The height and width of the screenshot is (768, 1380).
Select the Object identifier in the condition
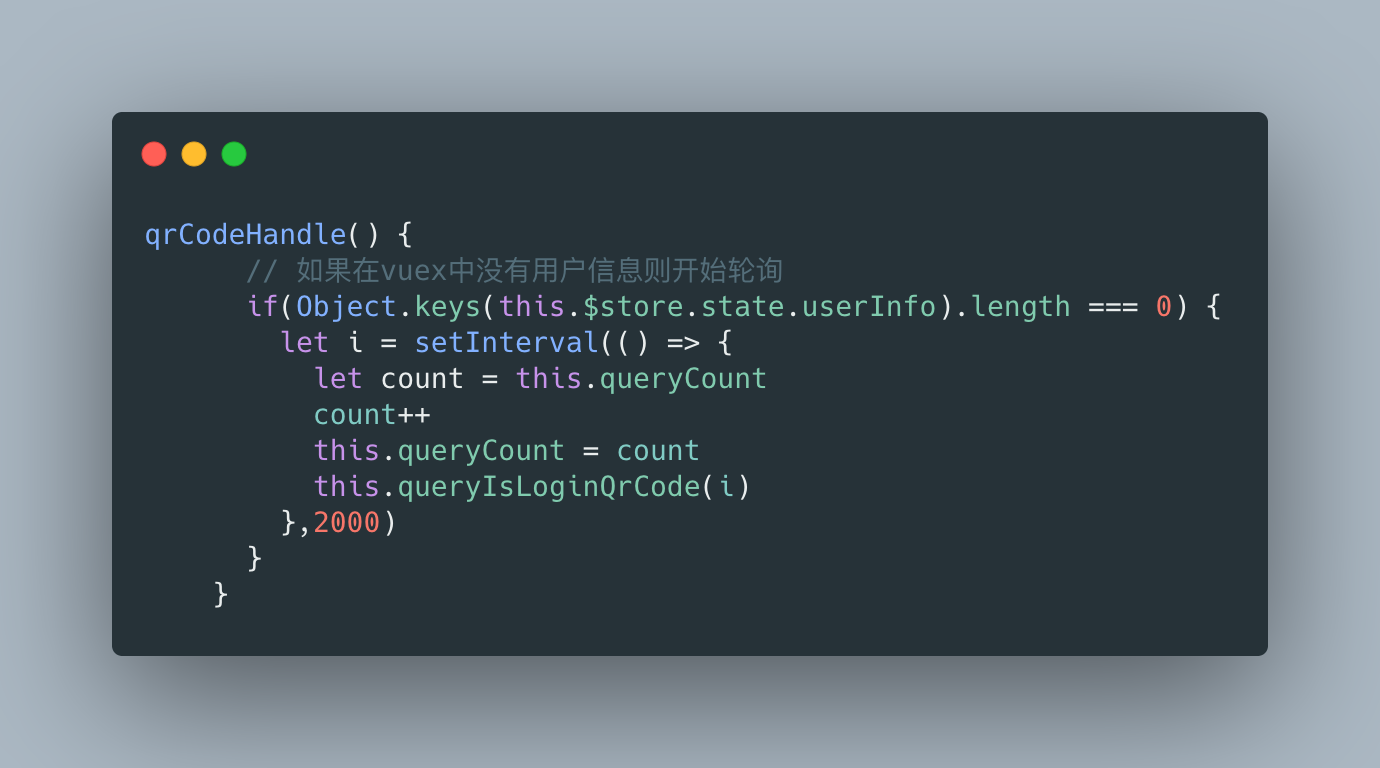click(347, 306)
